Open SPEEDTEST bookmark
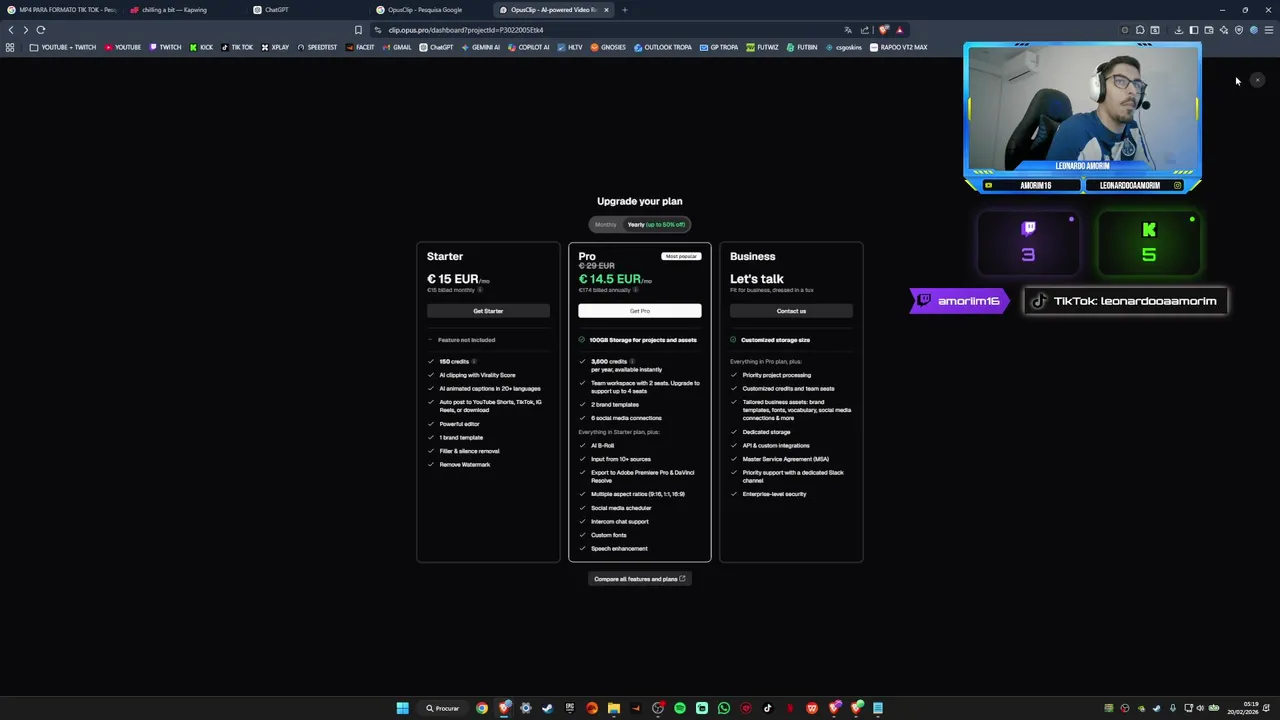Viewport: 1280px width, 720px height. pos(317,47)
